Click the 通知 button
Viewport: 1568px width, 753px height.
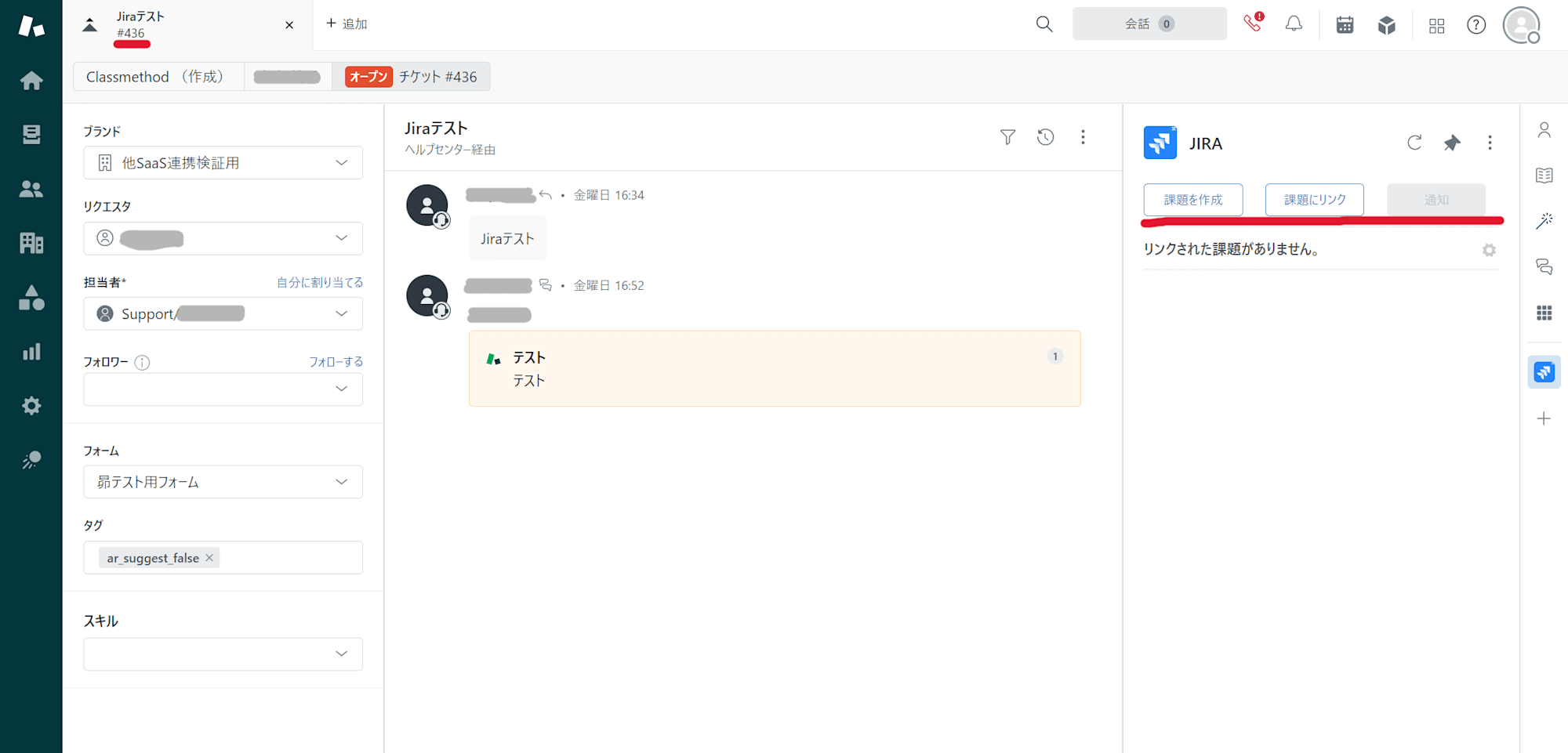[1436, 200]
